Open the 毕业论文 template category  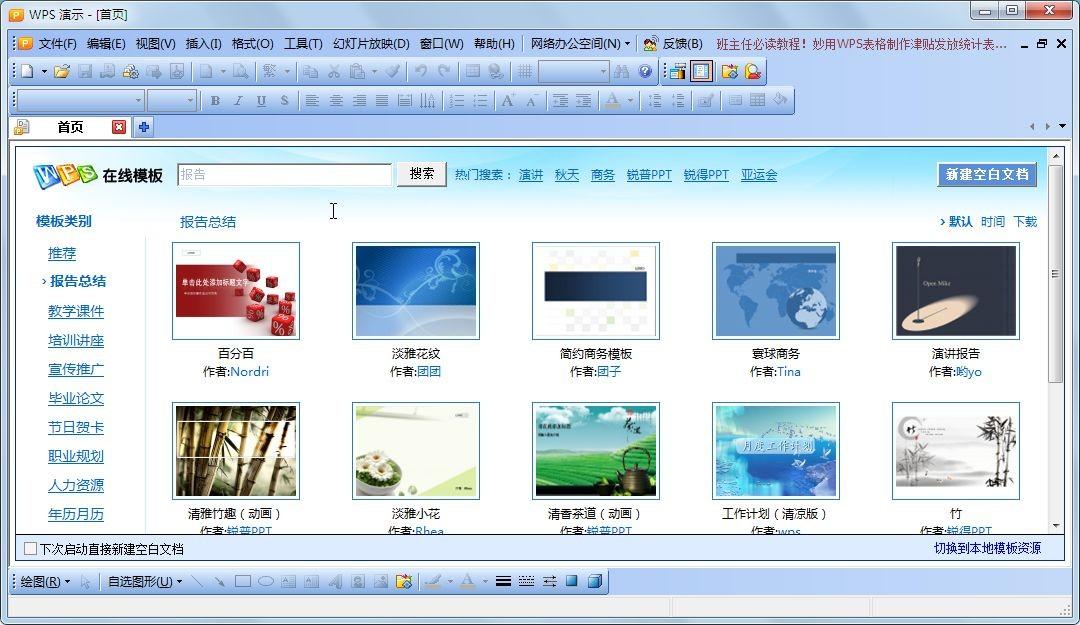[x=76, y=398]
